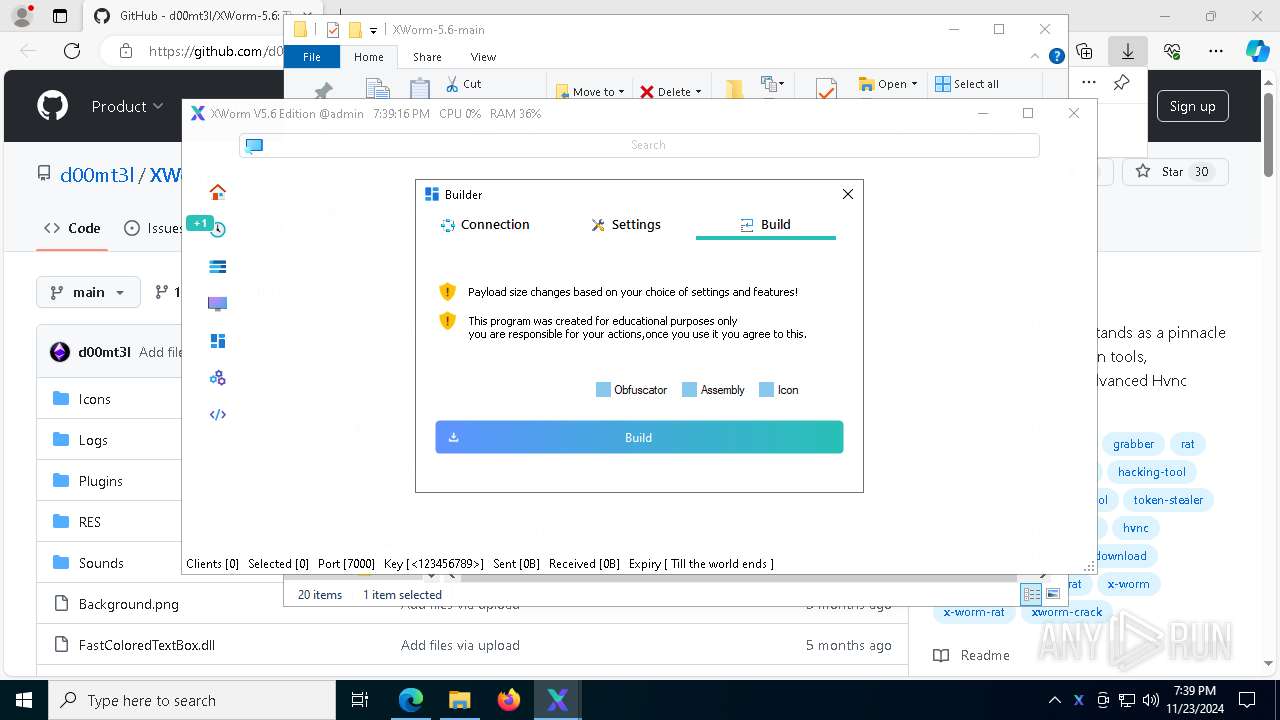Viewport: 1280px width, 720px height.
Task: Switch Explorer to details view icon
Action: [x=1031, y=594]
